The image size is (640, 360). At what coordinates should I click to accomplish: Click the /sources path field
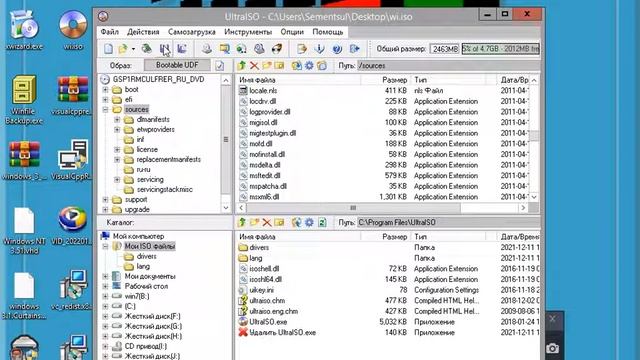448,65
